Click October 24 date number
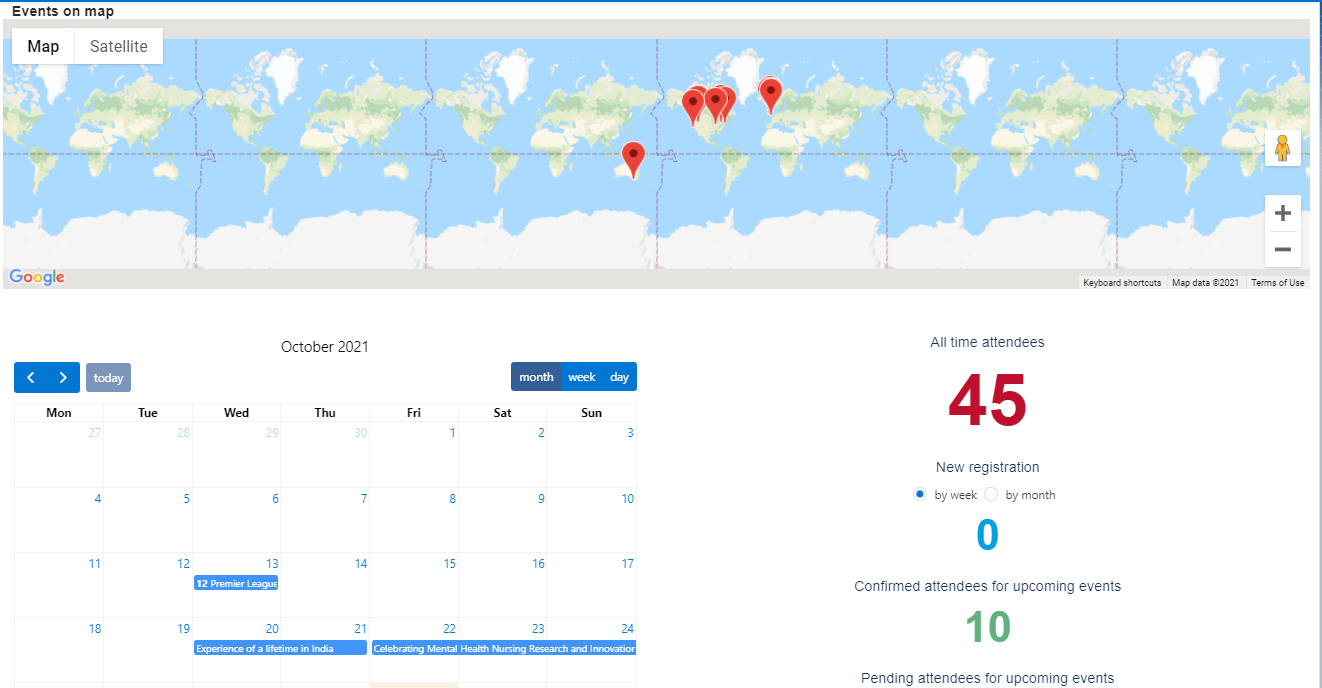Image resolution: width=1322 pixels, height=688 pixels. [x=627, y=629]
